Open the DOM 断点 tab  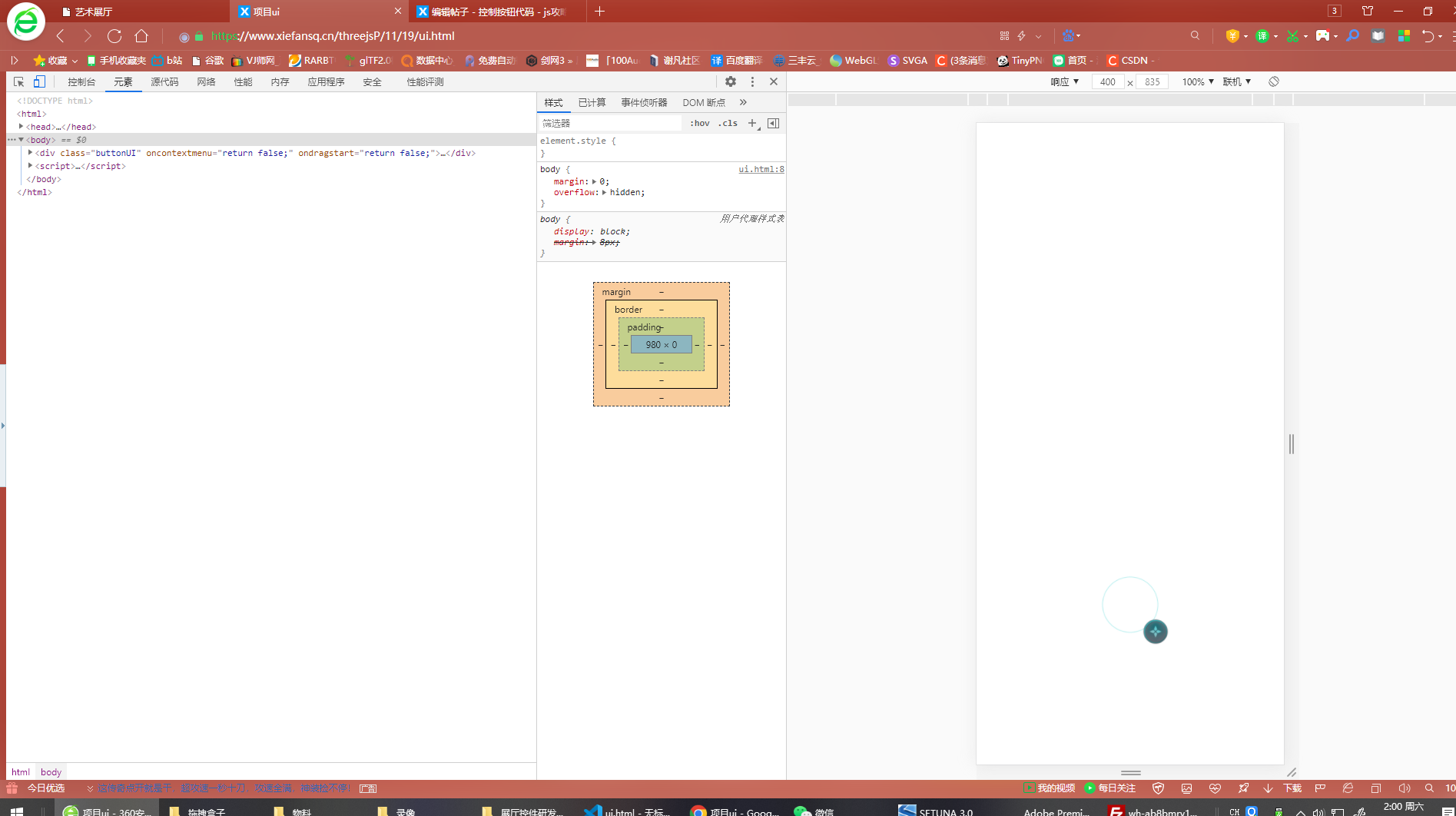pos(704,103)
